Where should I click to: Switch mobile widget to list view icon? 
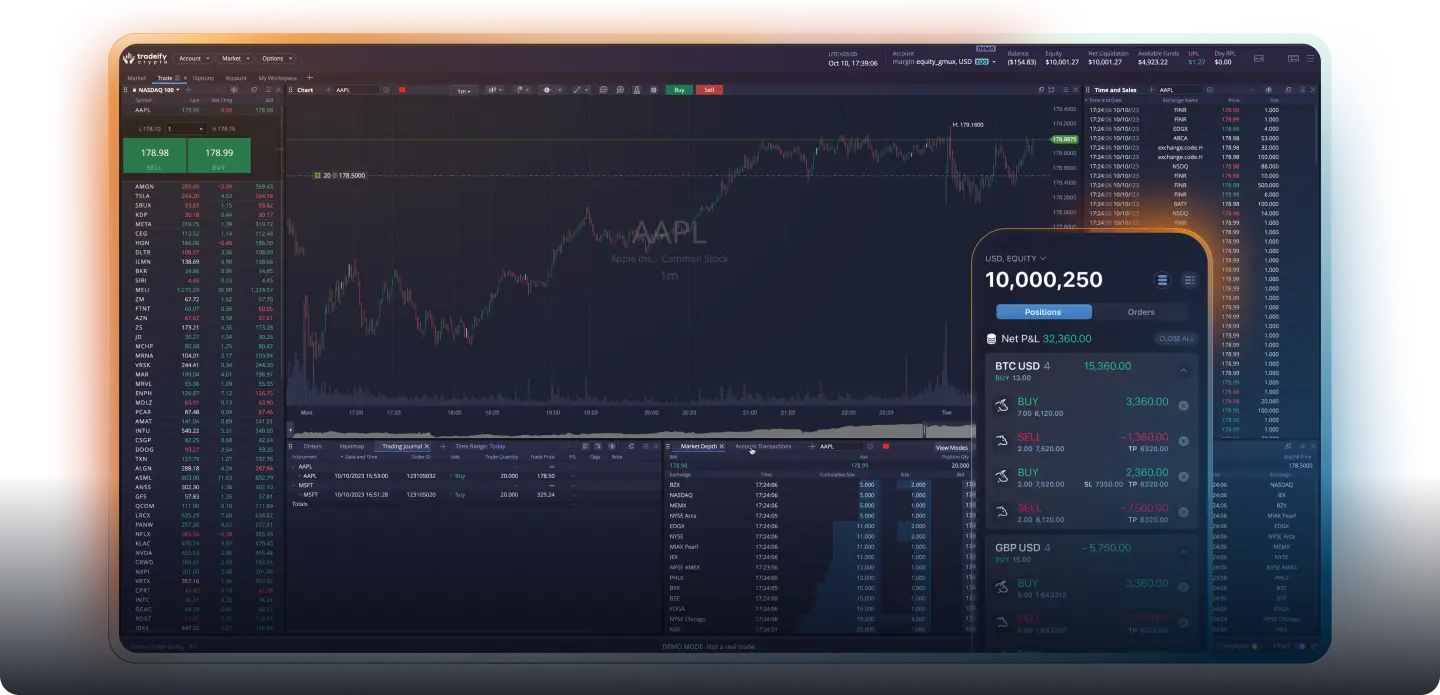click(x=1162, y=280)
